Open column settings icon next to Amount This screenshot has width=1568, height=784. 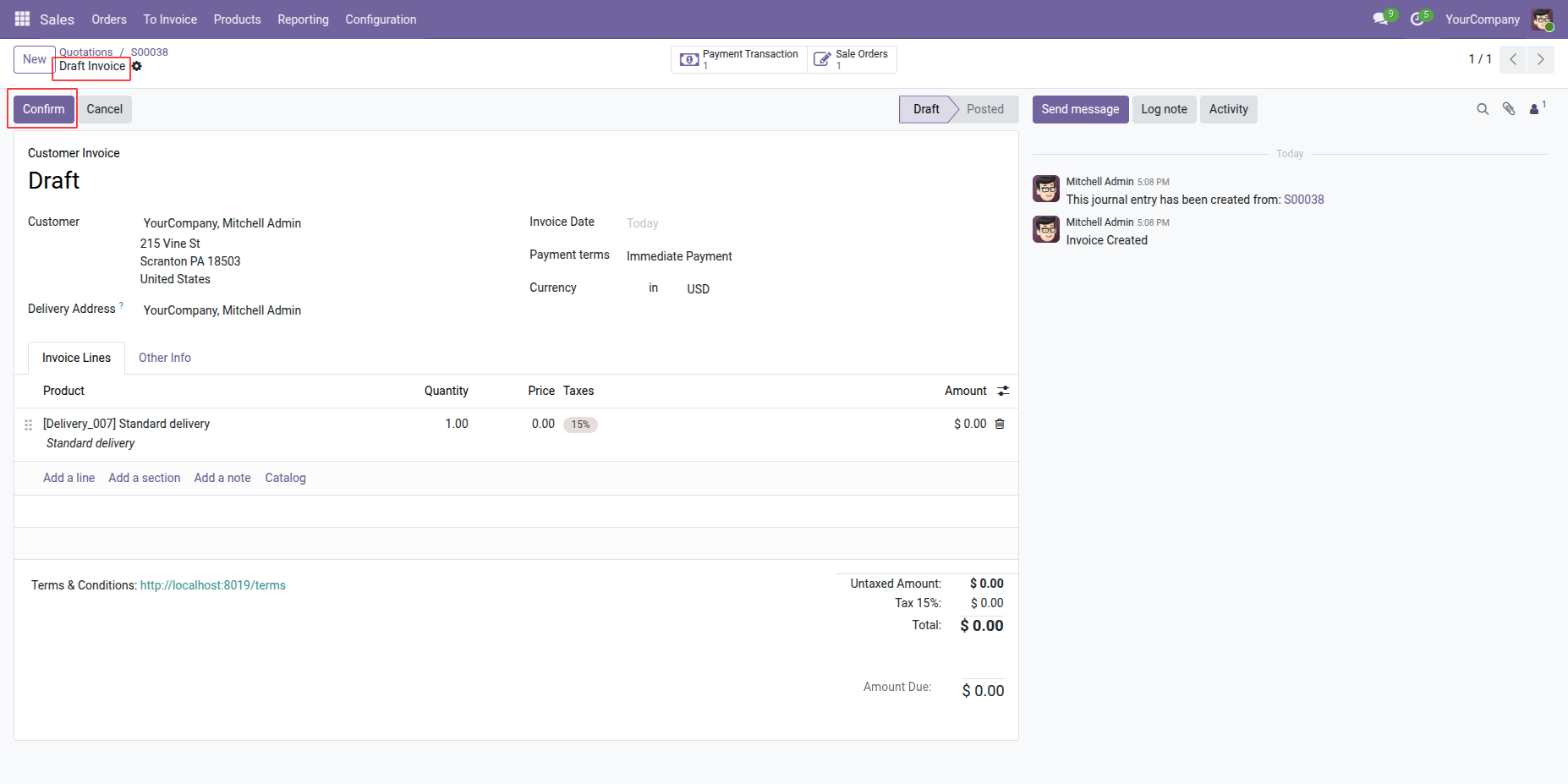click(x=1003, y=391)
